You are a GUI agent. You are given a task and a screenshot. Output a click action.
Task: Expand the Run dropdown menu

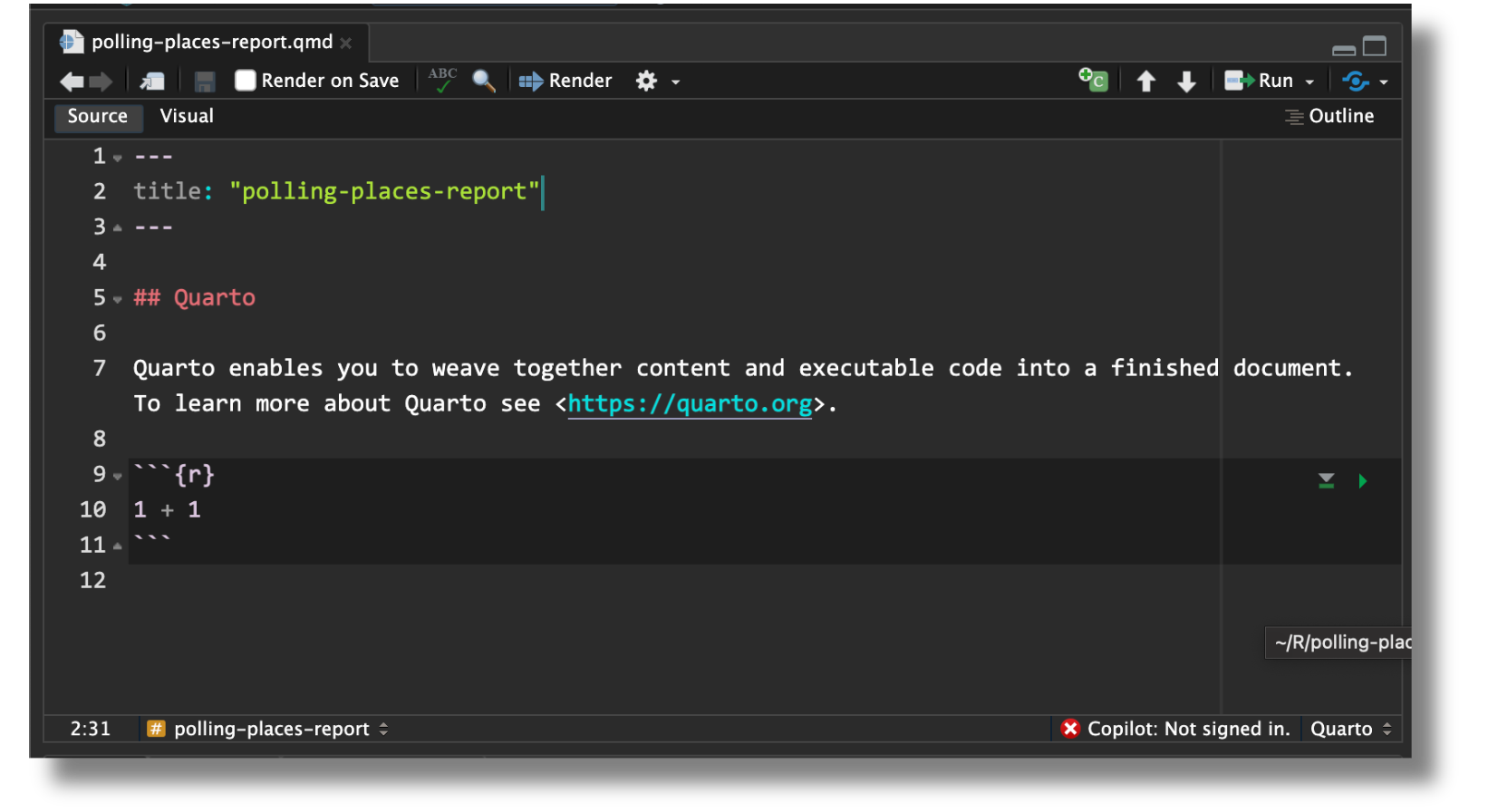(x=1309, y=82)
